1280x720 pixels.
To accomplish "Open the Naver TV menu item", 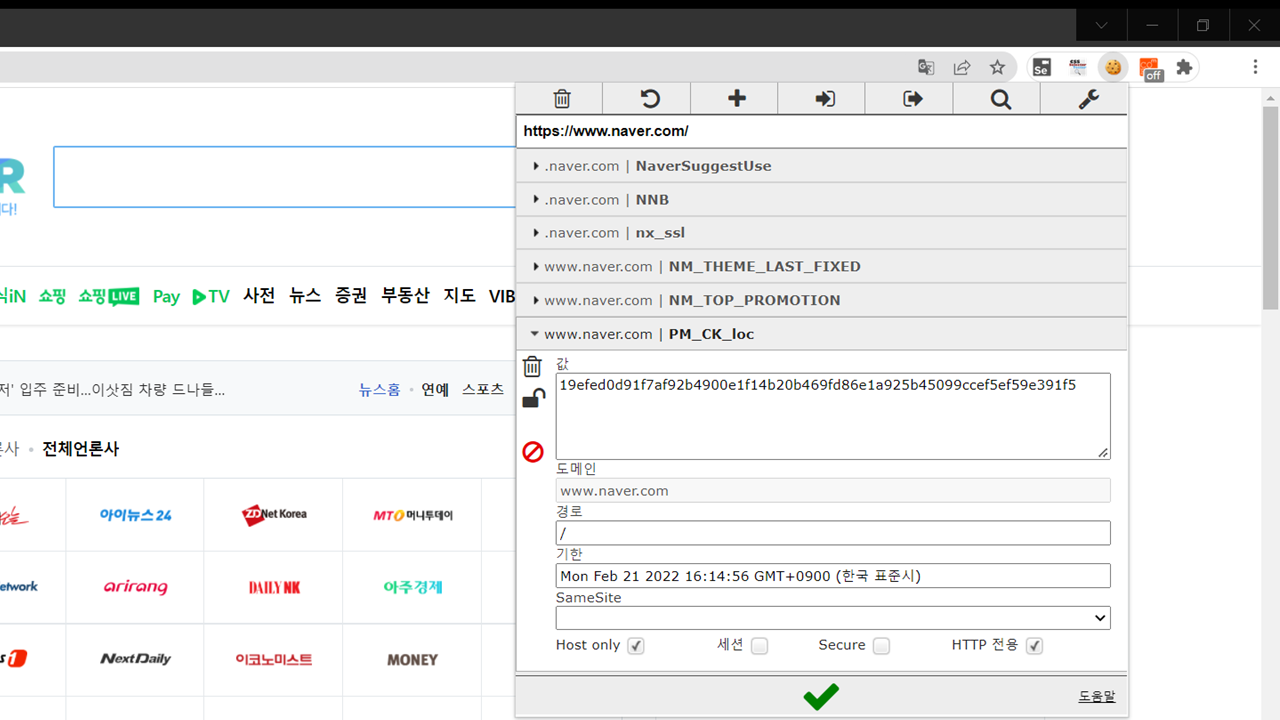I will click(211, 296).
